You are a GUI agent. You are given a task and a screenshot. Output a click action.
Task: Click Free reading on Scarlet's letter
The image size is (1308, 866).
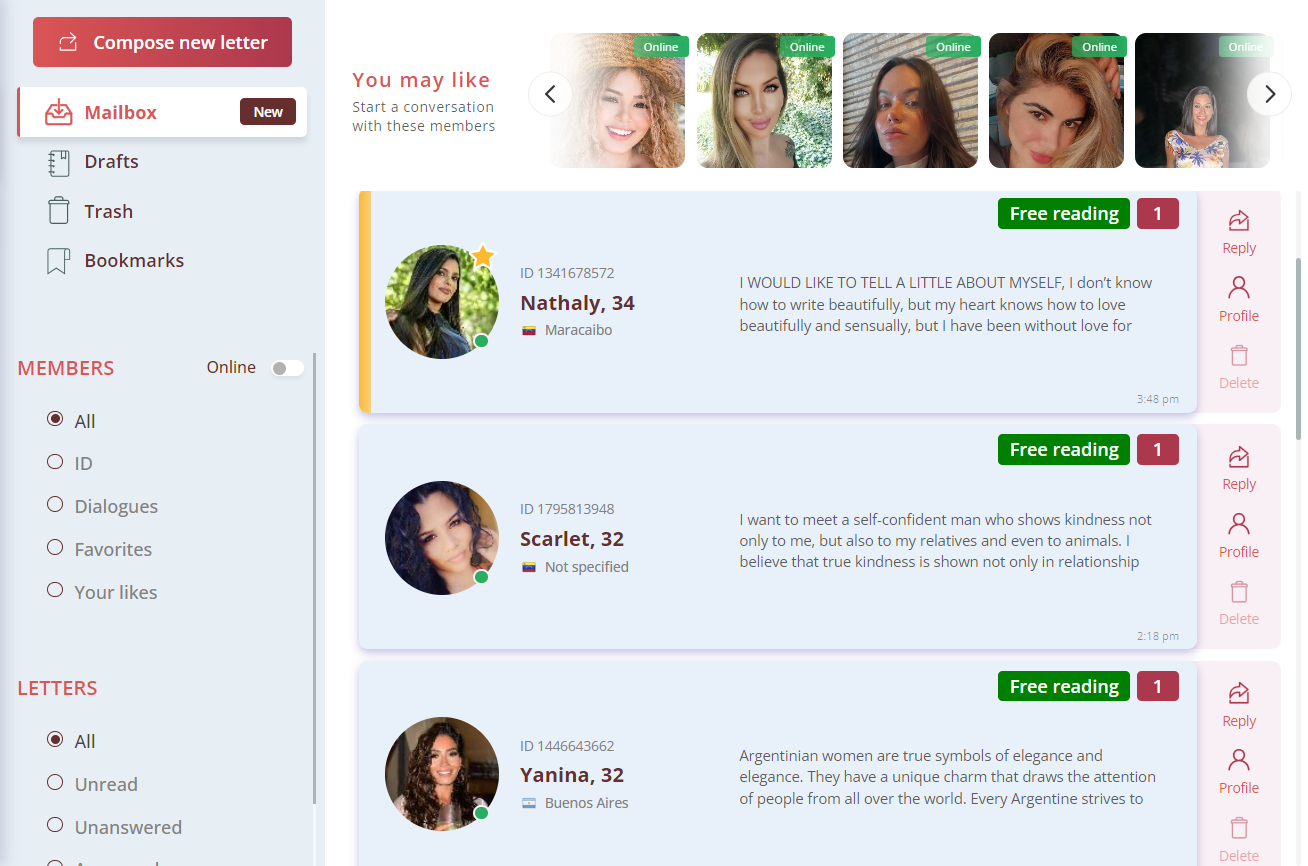tap(1063, 450)
